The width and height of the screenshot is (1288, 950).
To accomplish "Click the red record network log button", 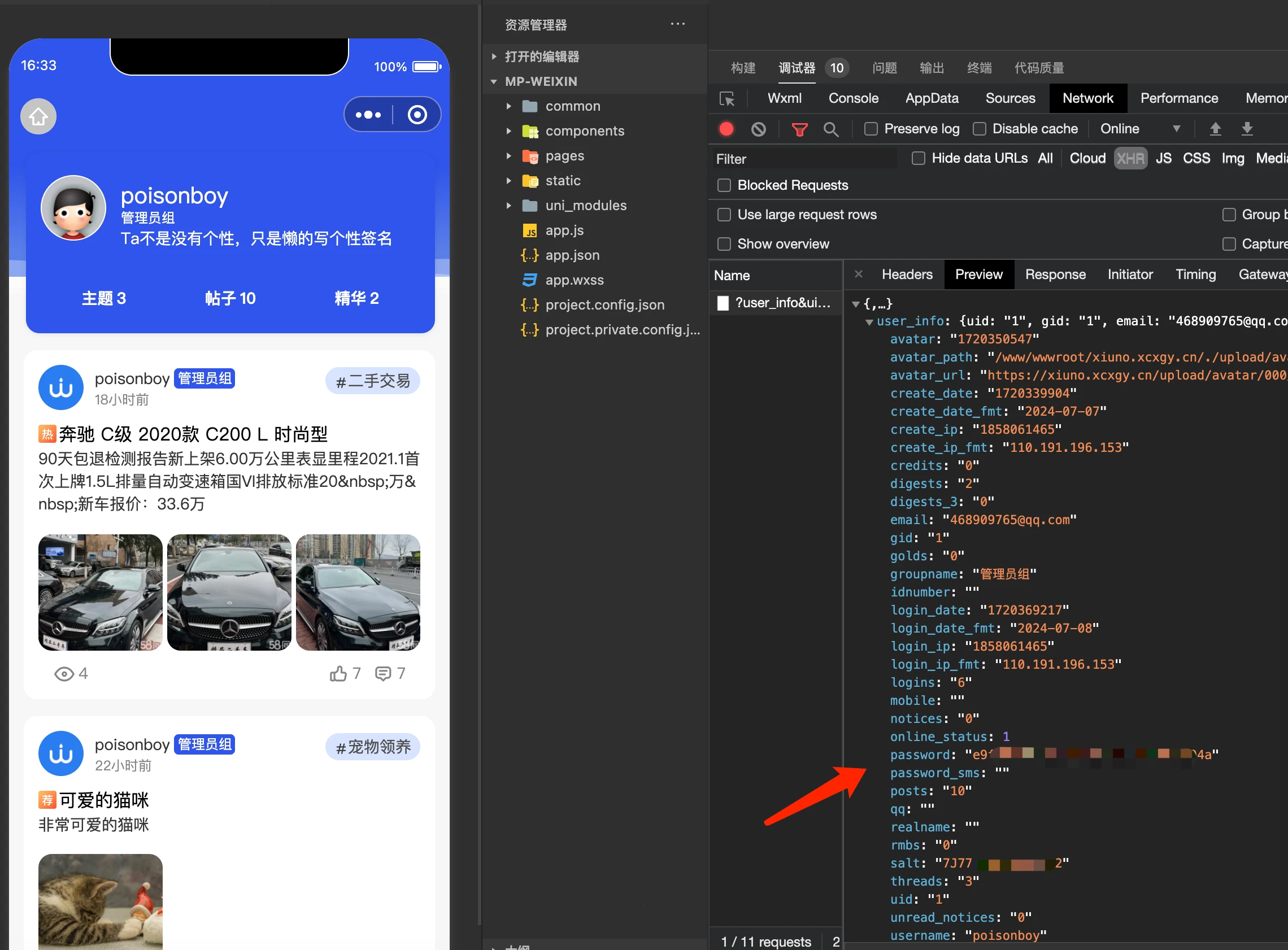I will tap(726, 129).
